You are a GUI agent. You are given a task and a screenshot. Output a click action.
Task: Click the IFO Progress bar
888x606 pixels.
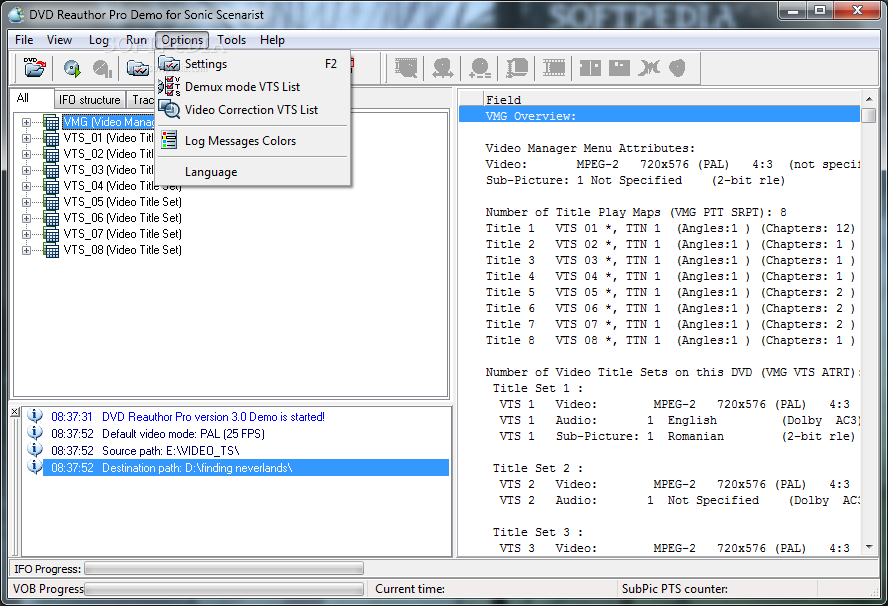[x=224, y=568]
